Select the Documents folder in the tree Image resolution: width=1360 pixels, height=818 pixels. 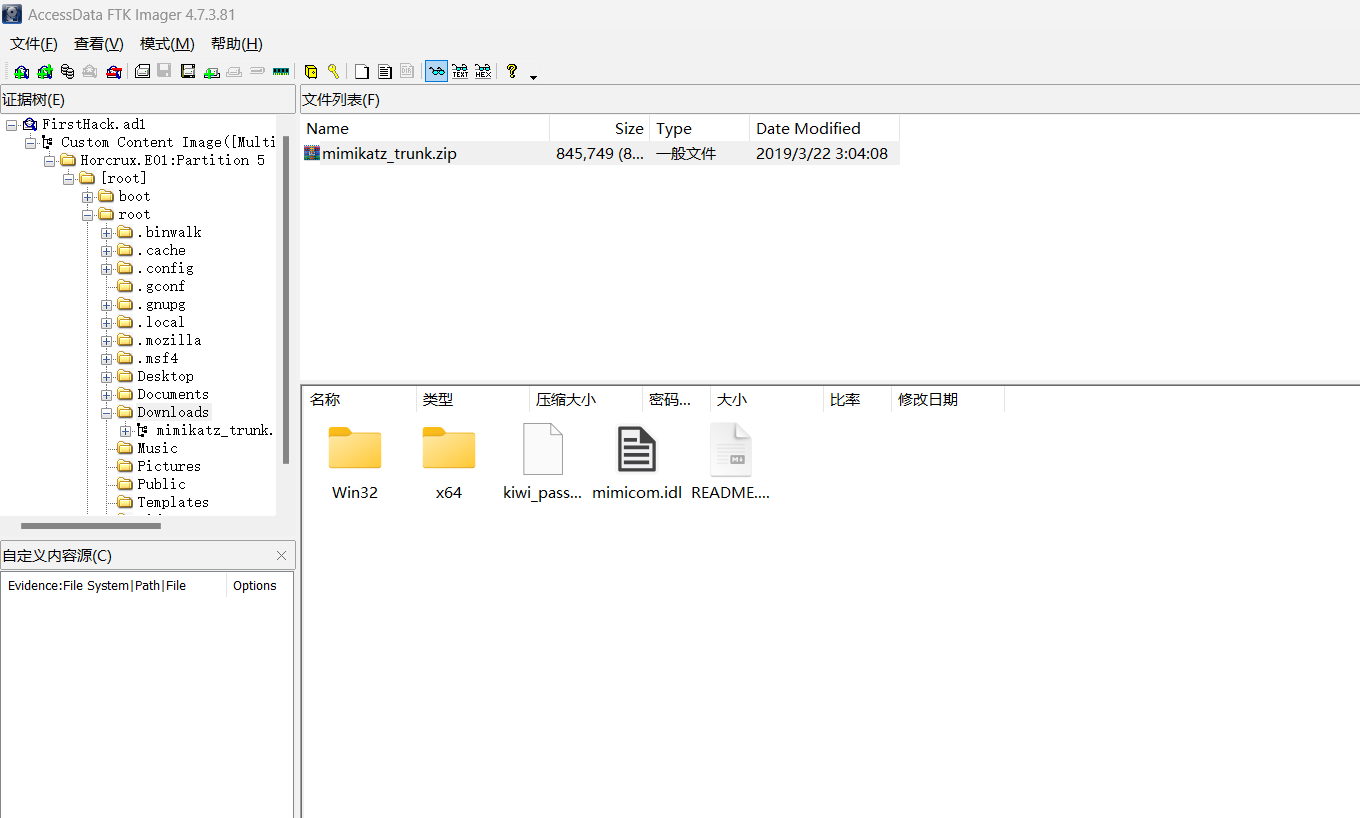[x=173, y=395]
